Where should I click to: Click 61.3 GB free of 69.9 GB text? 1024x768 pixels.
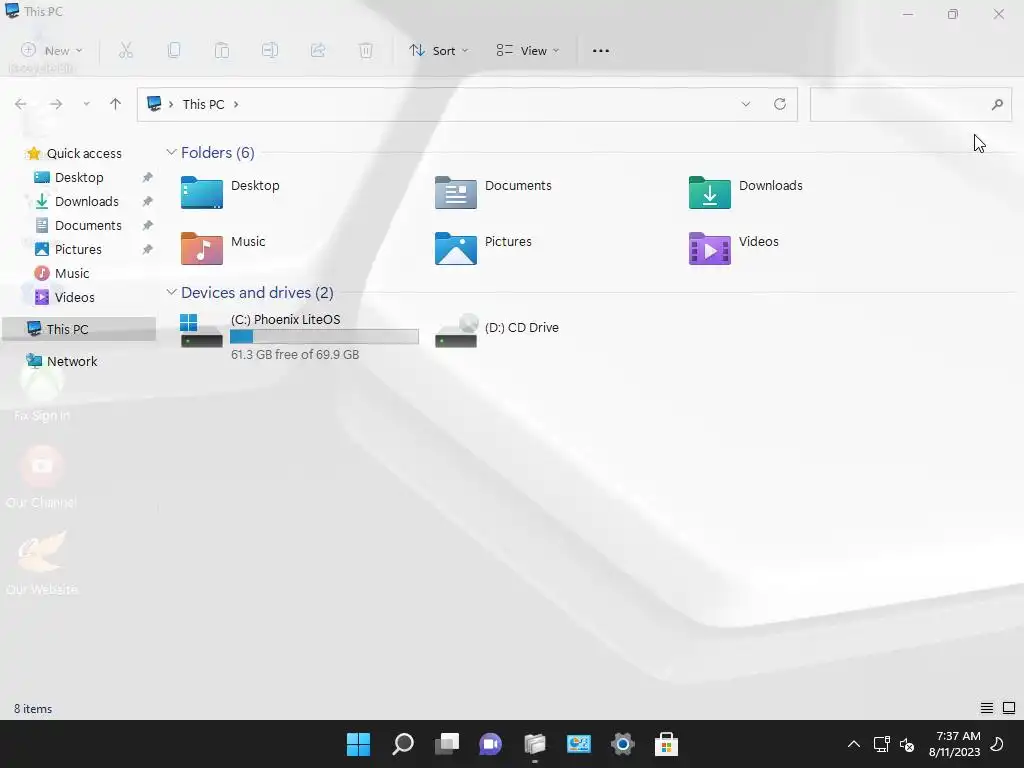pos(295,355)
